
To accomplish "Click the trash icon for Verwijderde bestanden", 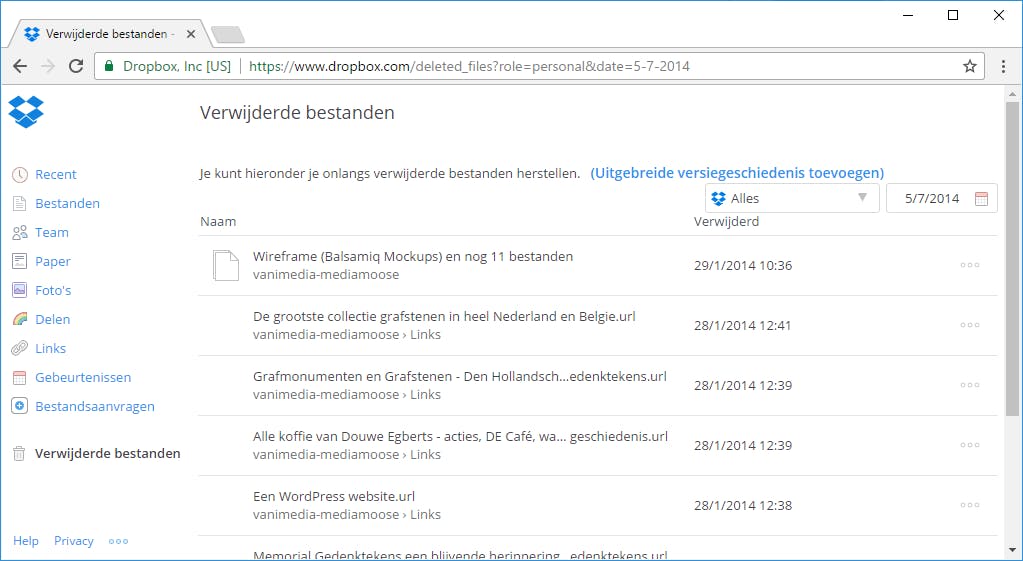I will pyautogui.click(x=20, y=453).
